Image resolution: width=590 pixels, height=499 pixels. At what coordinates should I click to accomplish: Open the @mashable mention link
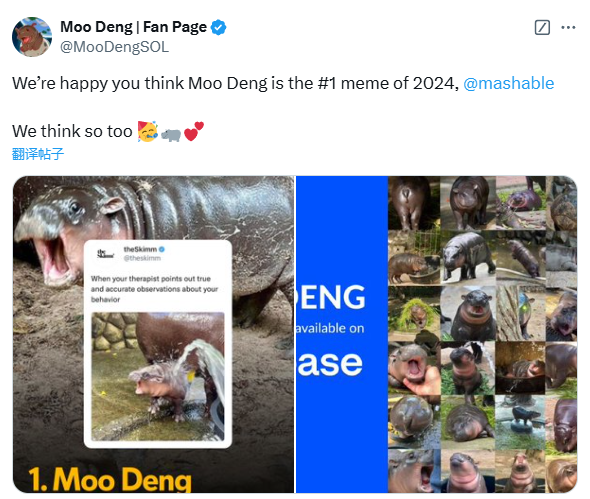[x=508, y=83]
